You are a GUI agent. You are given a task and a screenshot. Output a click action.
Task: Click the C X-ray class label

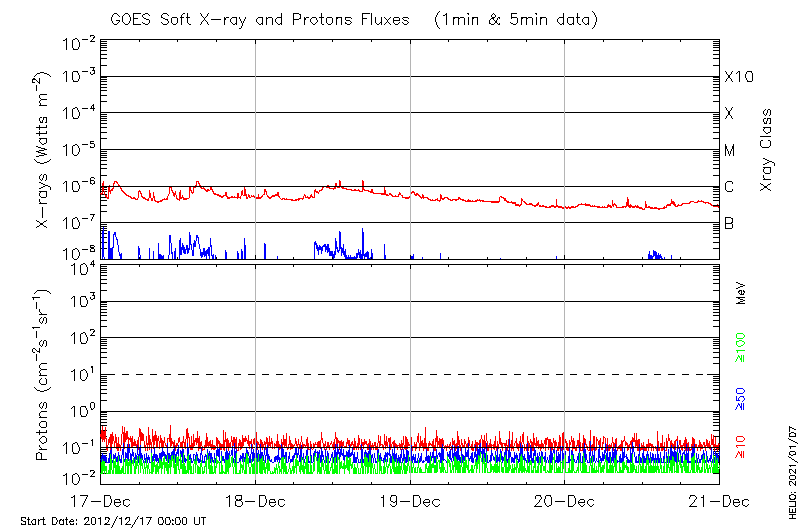[730, 187]
